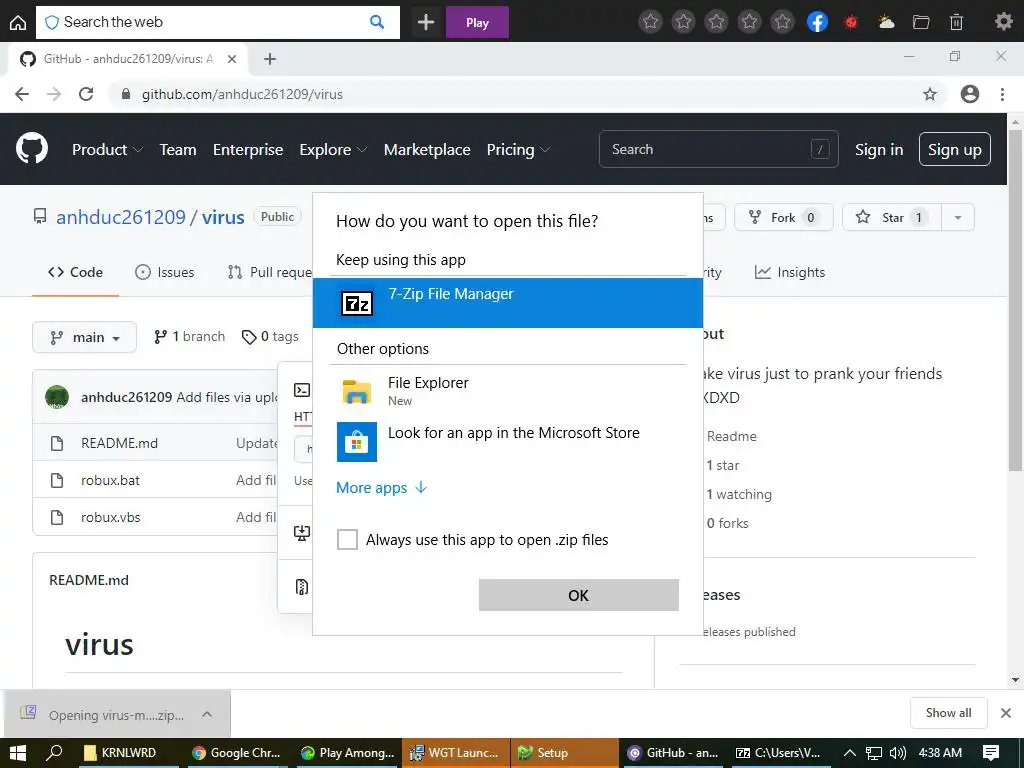Close the downloads bar
Screen dimensions: 1024x768
(x=1006, y=712)
